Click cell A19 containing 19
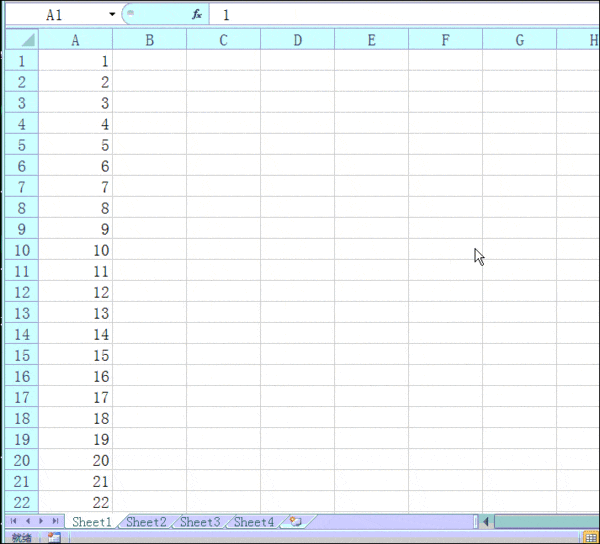 pos(75,439)
